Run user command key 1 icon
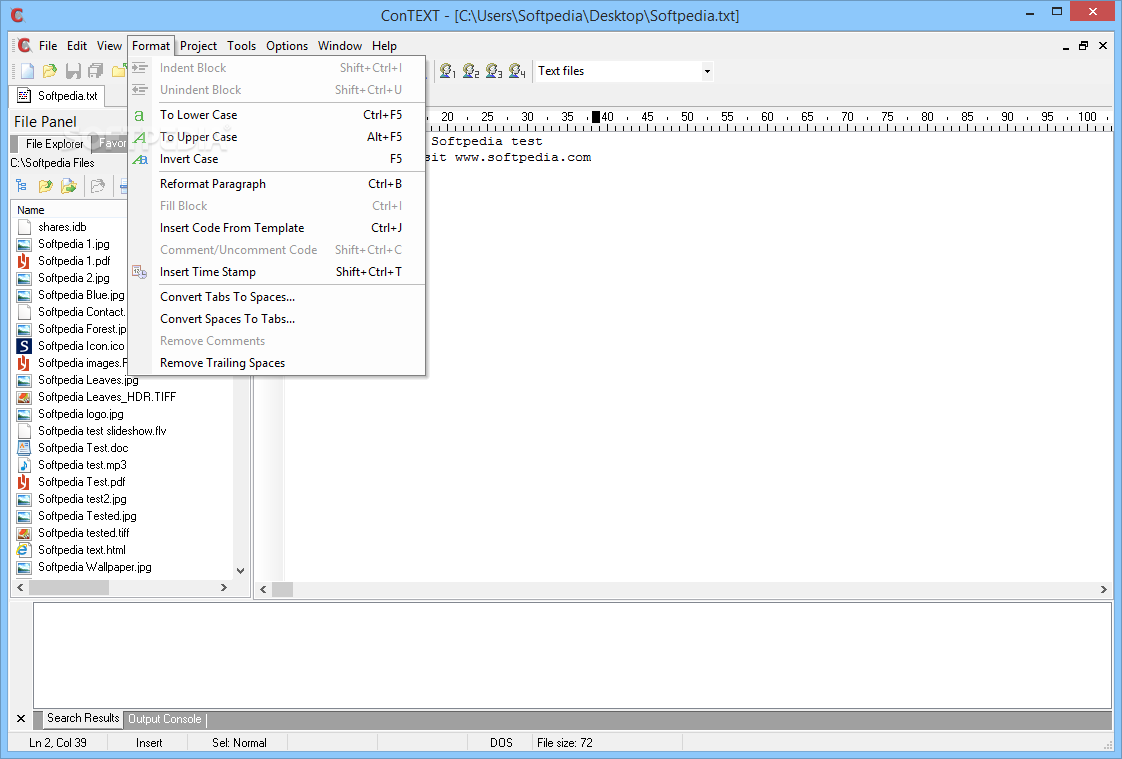 point(447,71)
